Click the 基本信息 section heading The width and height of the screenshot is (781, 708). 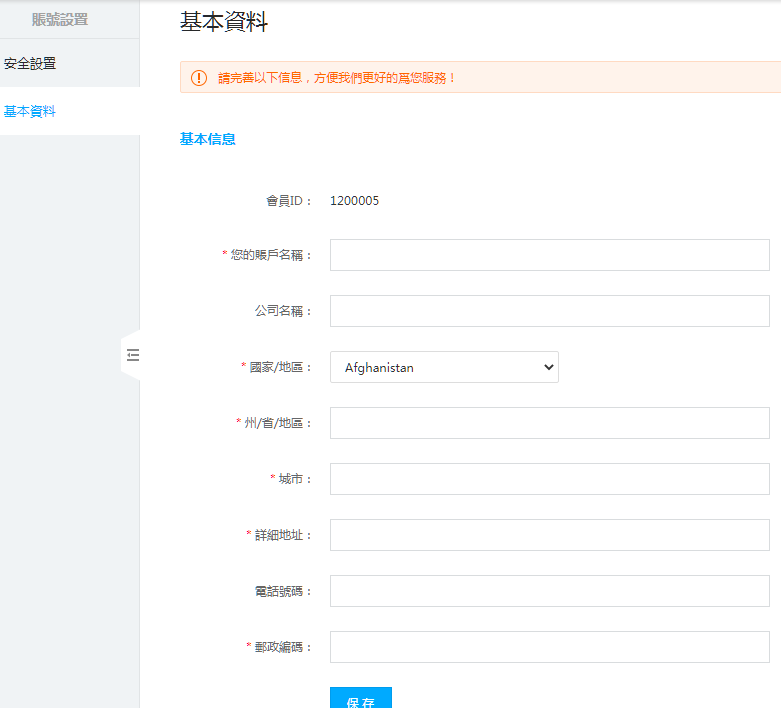pos(208,139)
